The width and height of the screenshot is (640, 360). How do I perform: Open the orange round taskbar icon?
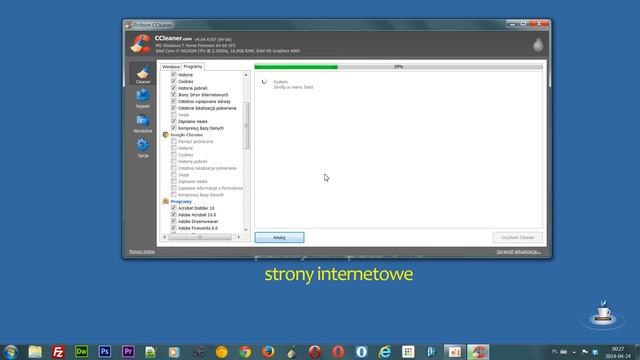click(x=222, y=352)
